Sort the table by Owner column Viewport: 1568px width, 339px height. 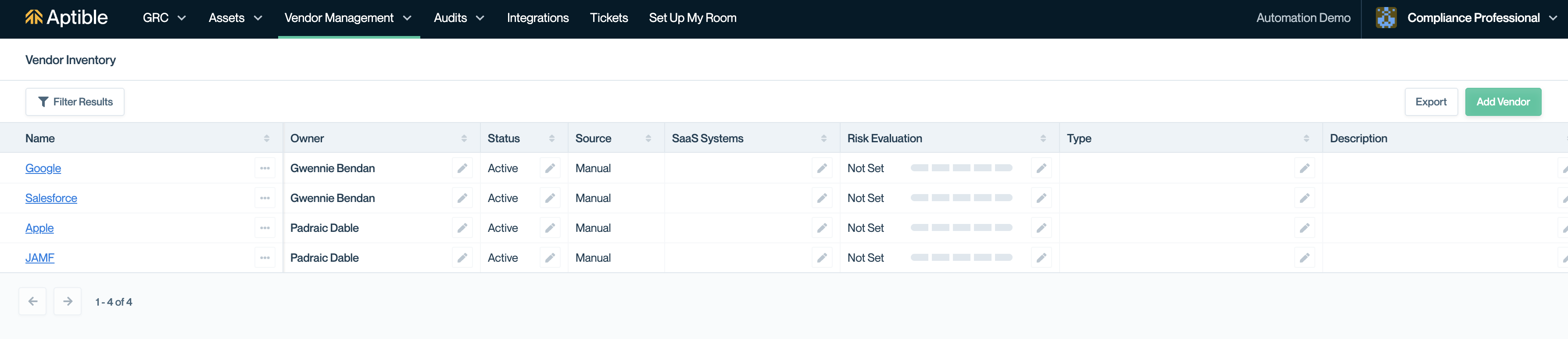(x=465, y=138)
